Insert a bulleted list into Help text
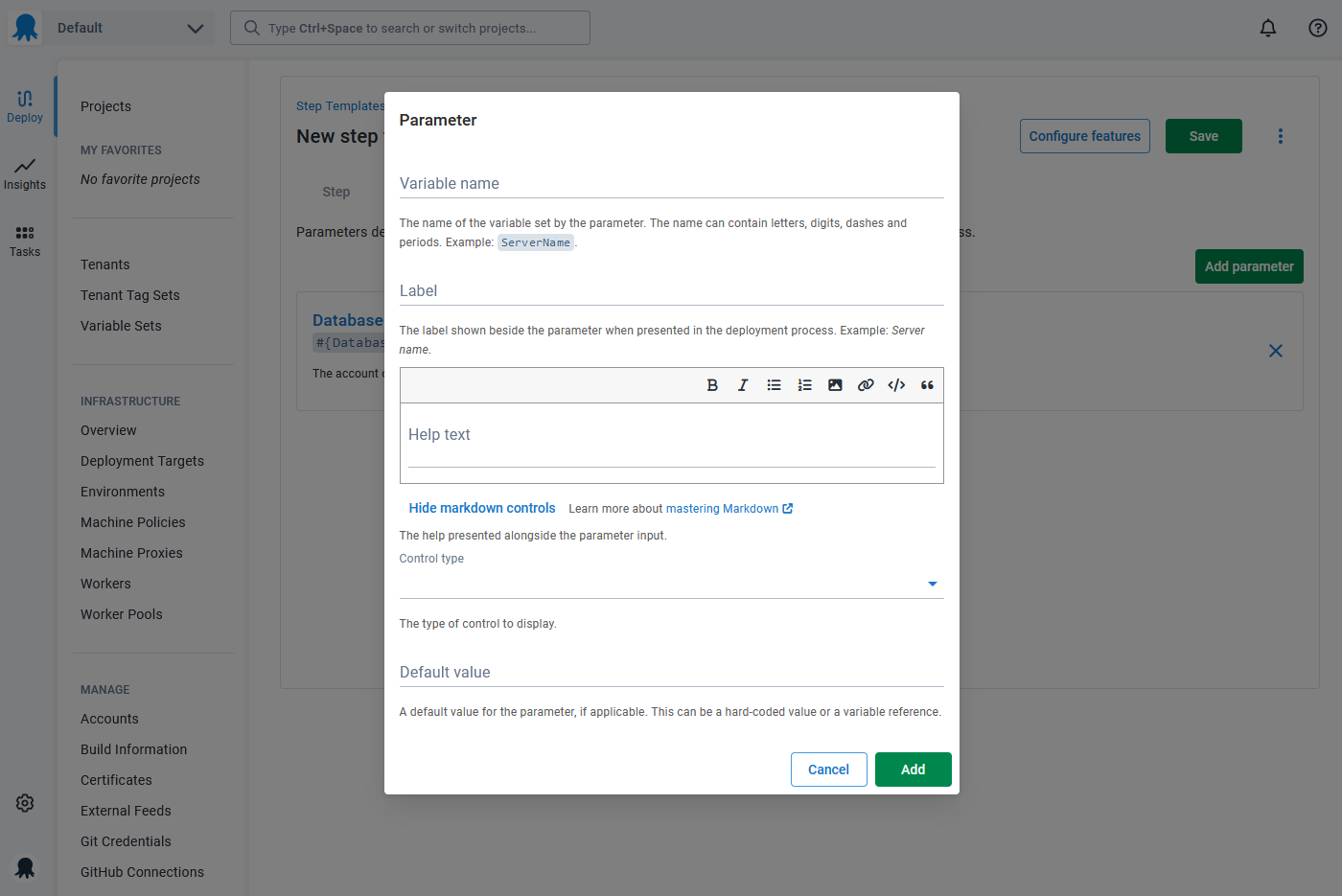 (774, 384)
